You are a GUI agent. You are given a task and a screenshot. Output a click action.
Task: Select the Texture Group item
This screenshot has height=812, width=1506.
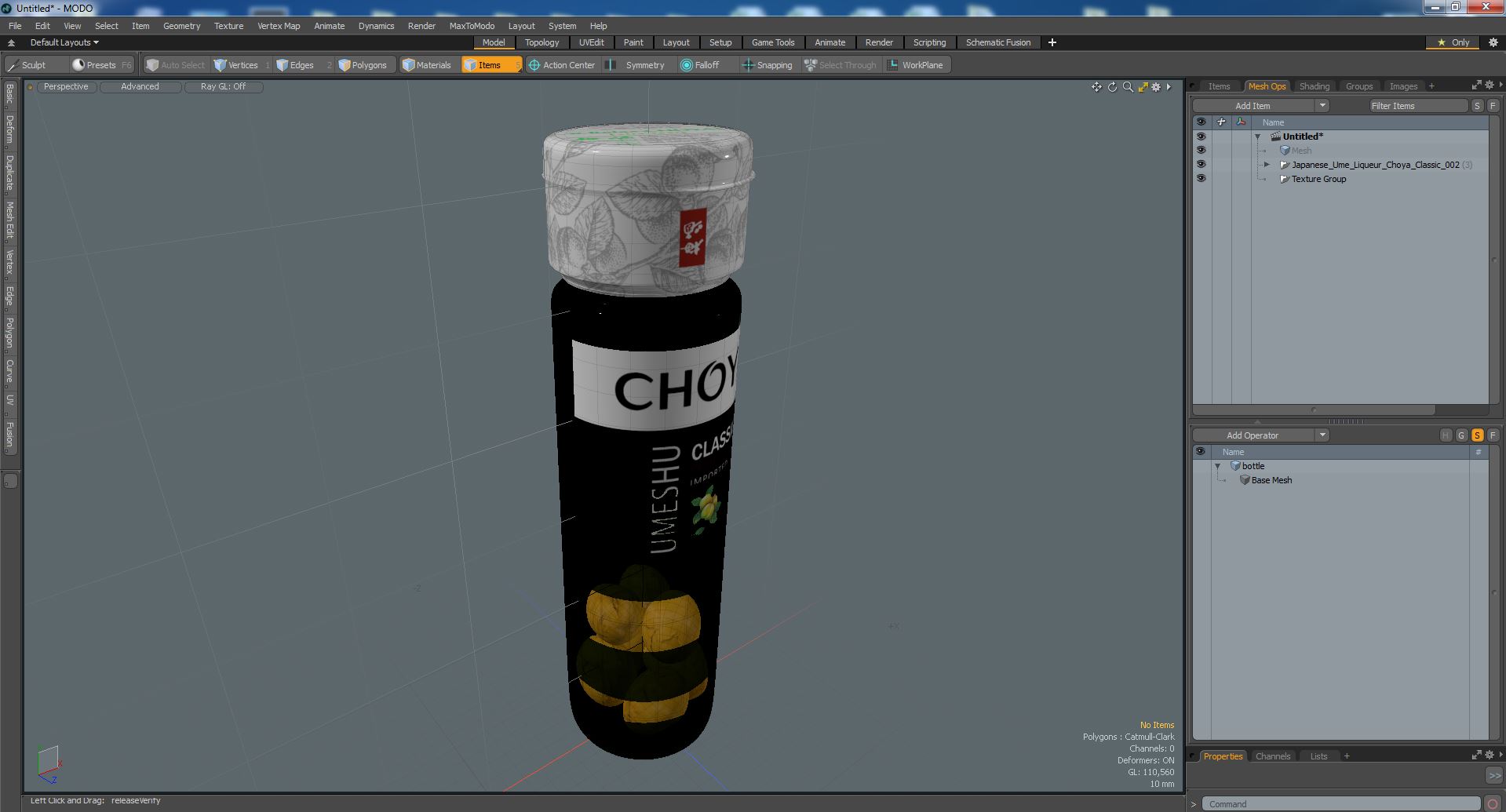point(1318,179)
